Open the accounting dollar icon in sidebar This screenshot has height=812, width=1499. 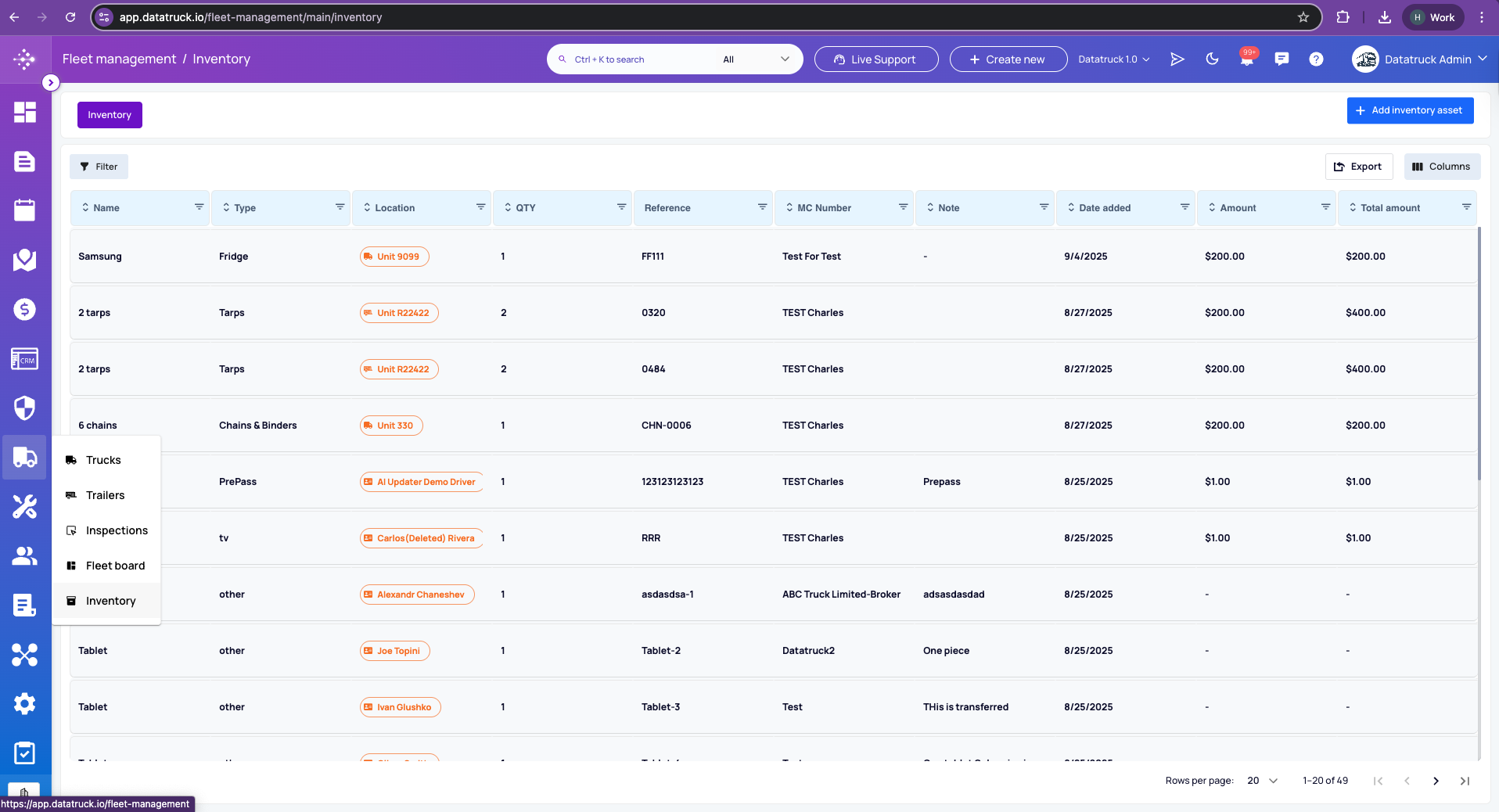click(24, 309)
